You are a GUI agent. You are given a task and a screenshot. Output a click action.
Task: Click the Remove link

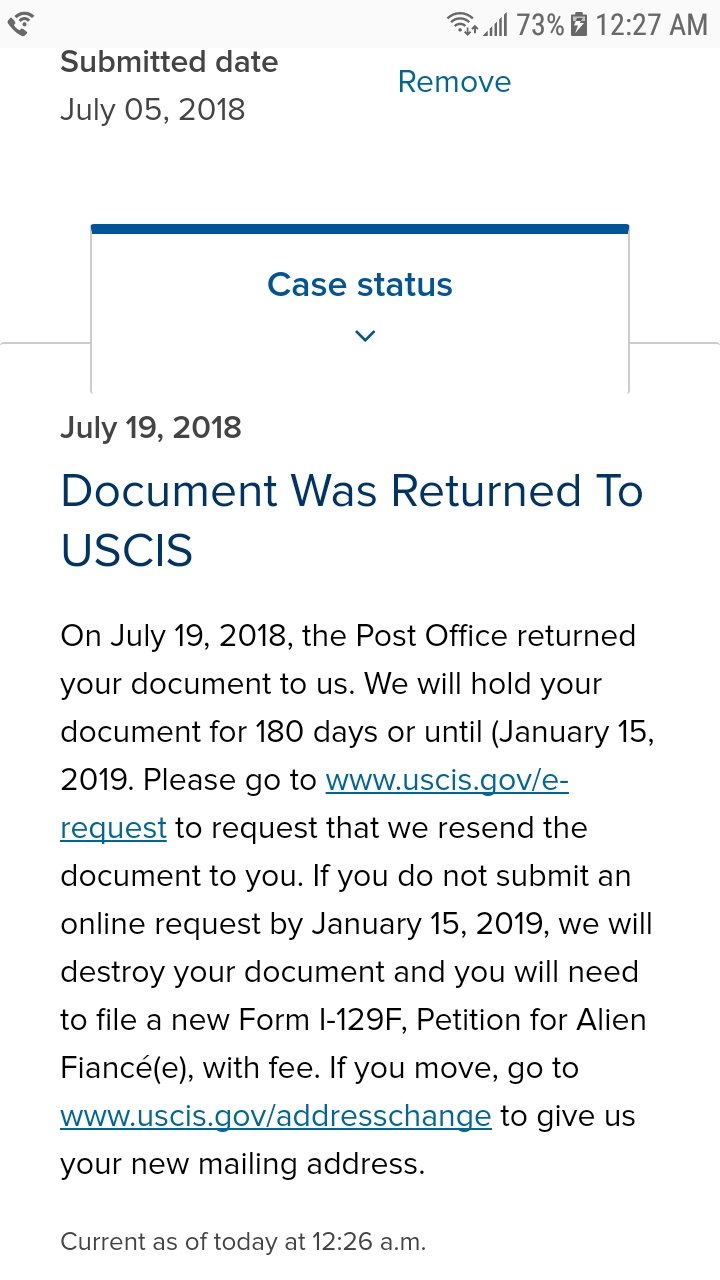(454, 82)
